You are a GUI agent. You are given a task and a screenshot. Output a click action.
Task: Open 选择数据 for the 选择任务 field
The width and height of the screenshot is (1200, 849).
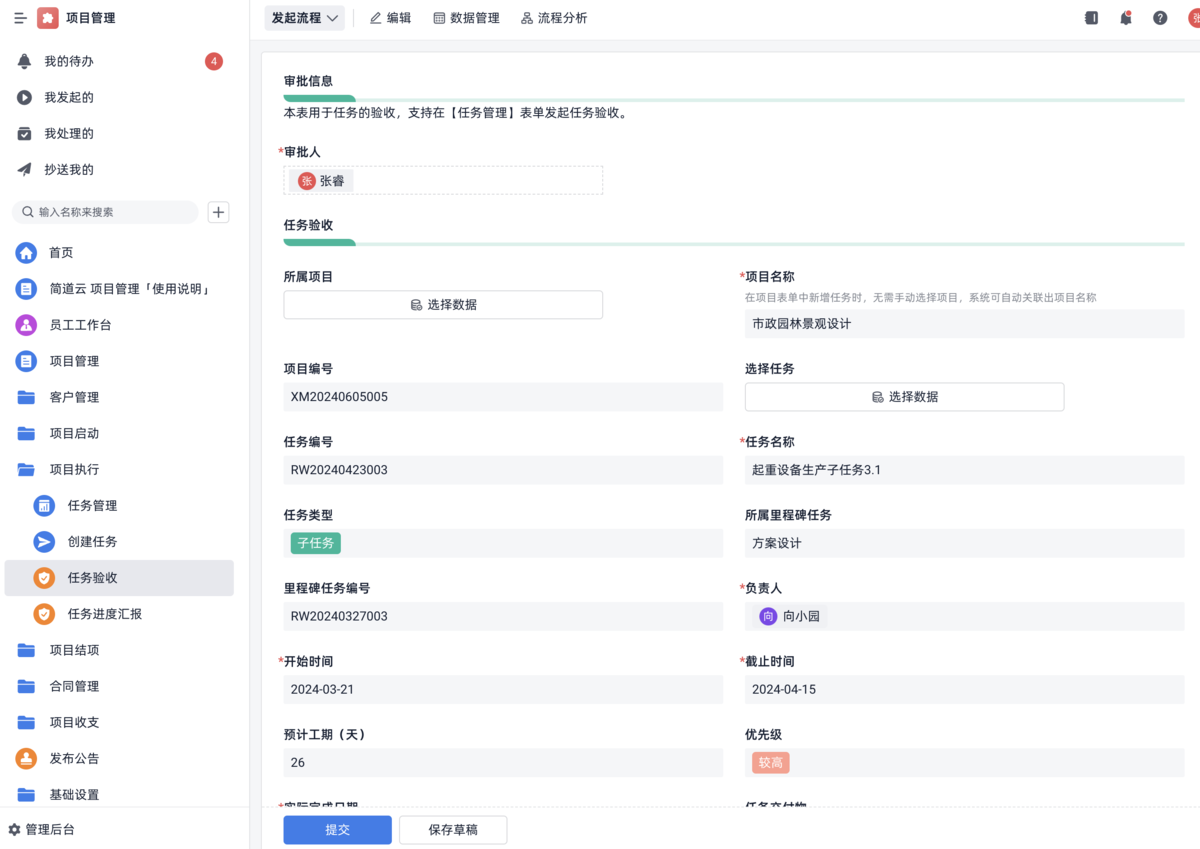pos(904,396)
